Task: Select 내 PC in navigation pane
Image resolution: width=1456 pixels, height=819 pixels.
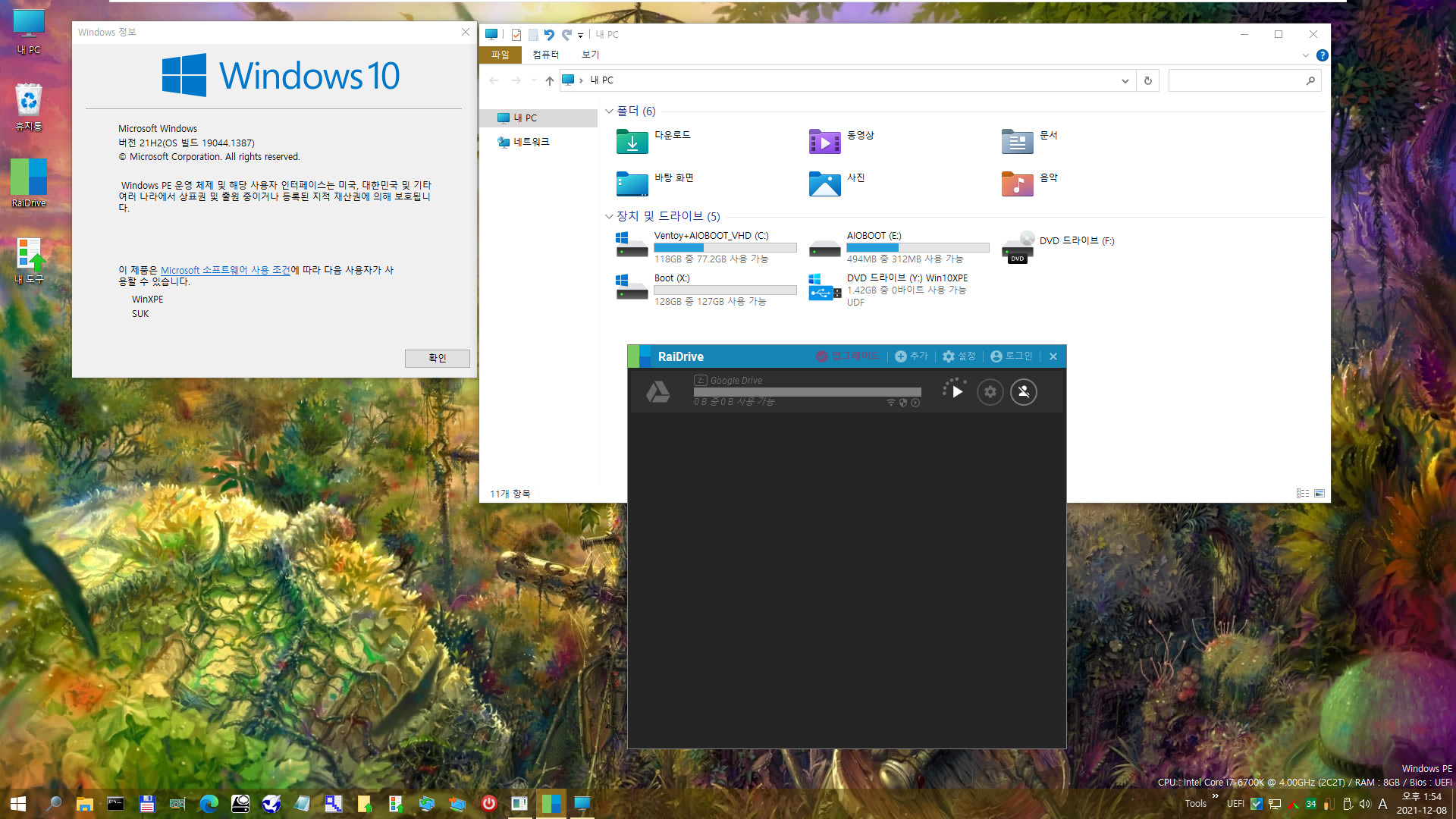Action: point(538,118)
